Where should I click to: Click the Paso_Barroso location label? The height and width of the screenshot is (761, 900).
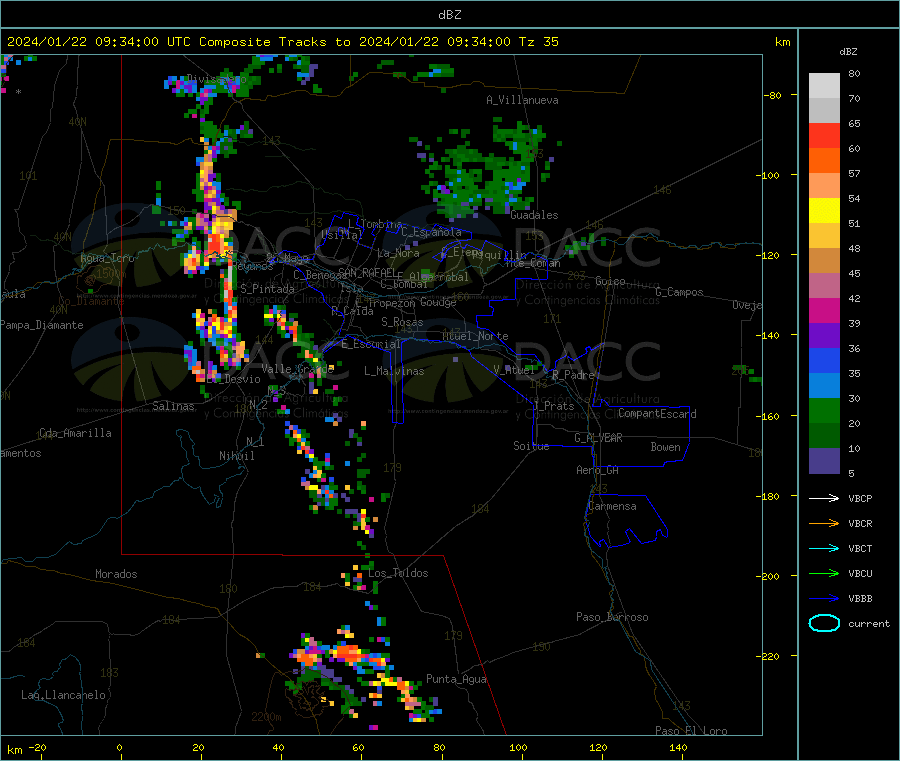point(612,617)
